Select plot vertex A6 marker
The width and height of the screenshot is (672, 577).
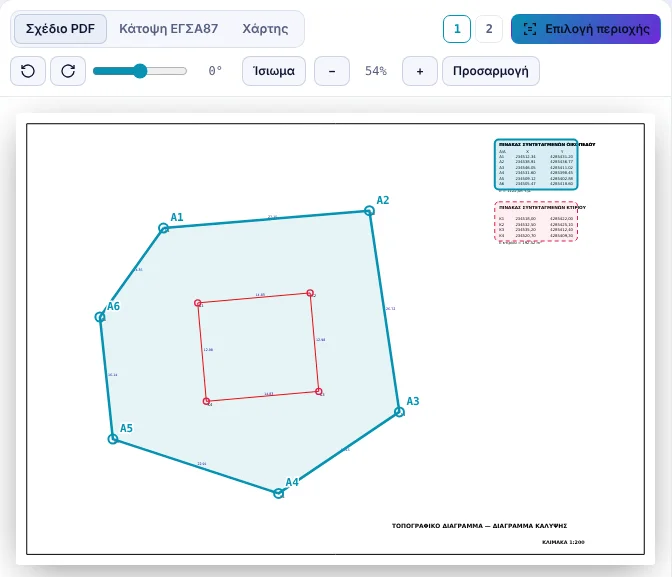[100, 317]
